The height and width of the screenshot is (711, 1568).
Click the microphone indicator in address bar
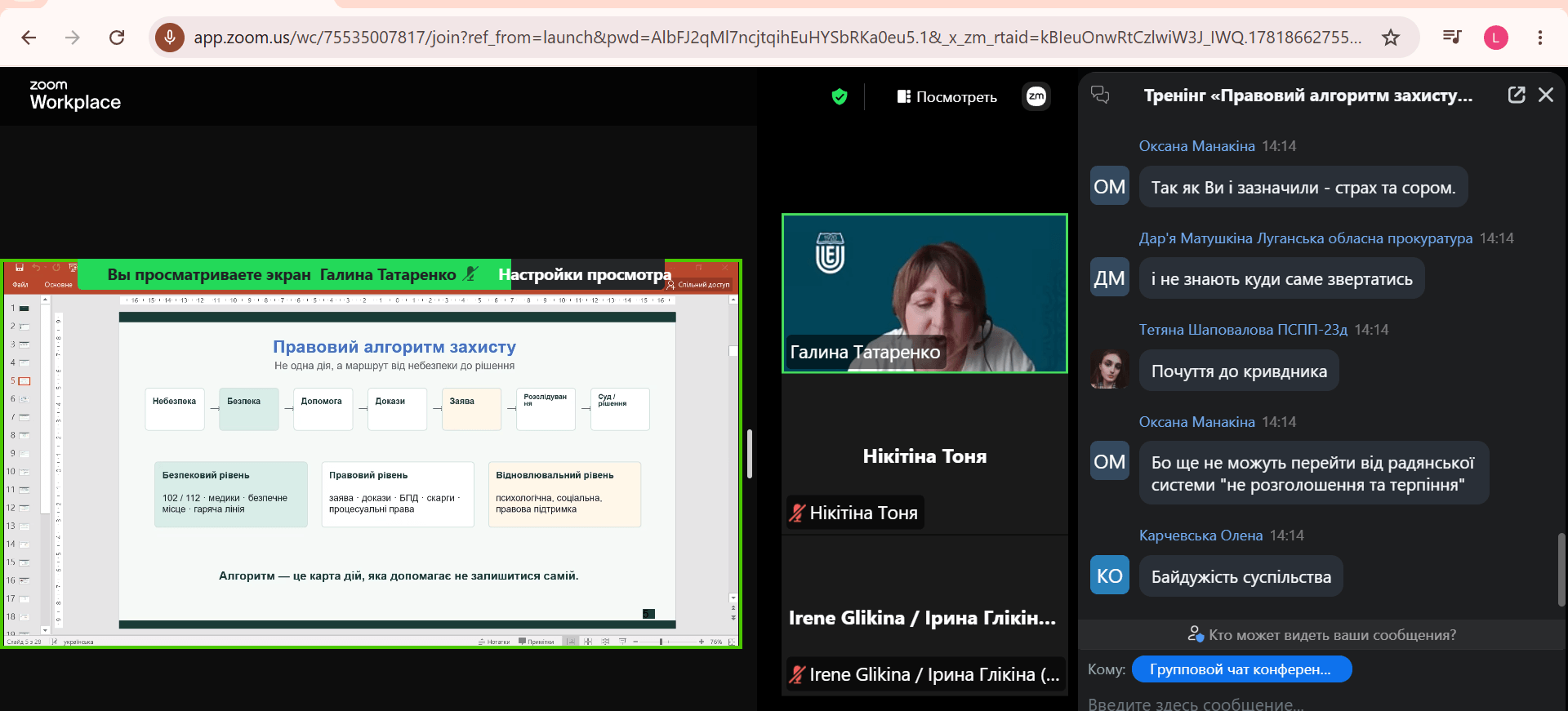click(x=170, y=37)
